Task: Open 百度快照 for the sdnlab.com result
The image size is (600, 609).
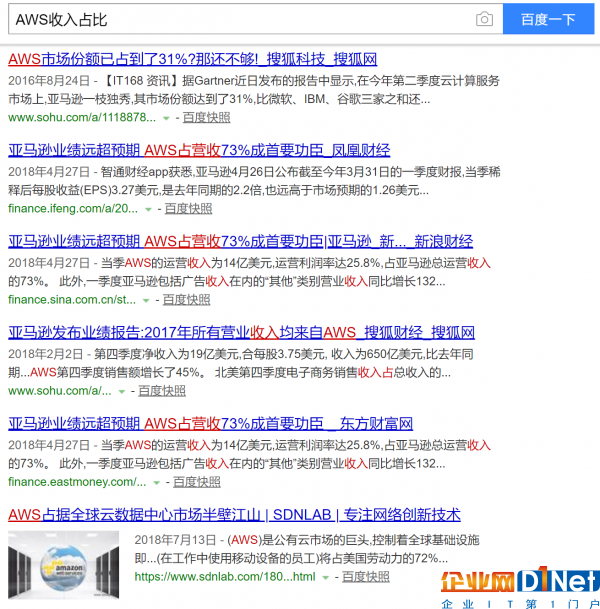Action: click(365, 577)
